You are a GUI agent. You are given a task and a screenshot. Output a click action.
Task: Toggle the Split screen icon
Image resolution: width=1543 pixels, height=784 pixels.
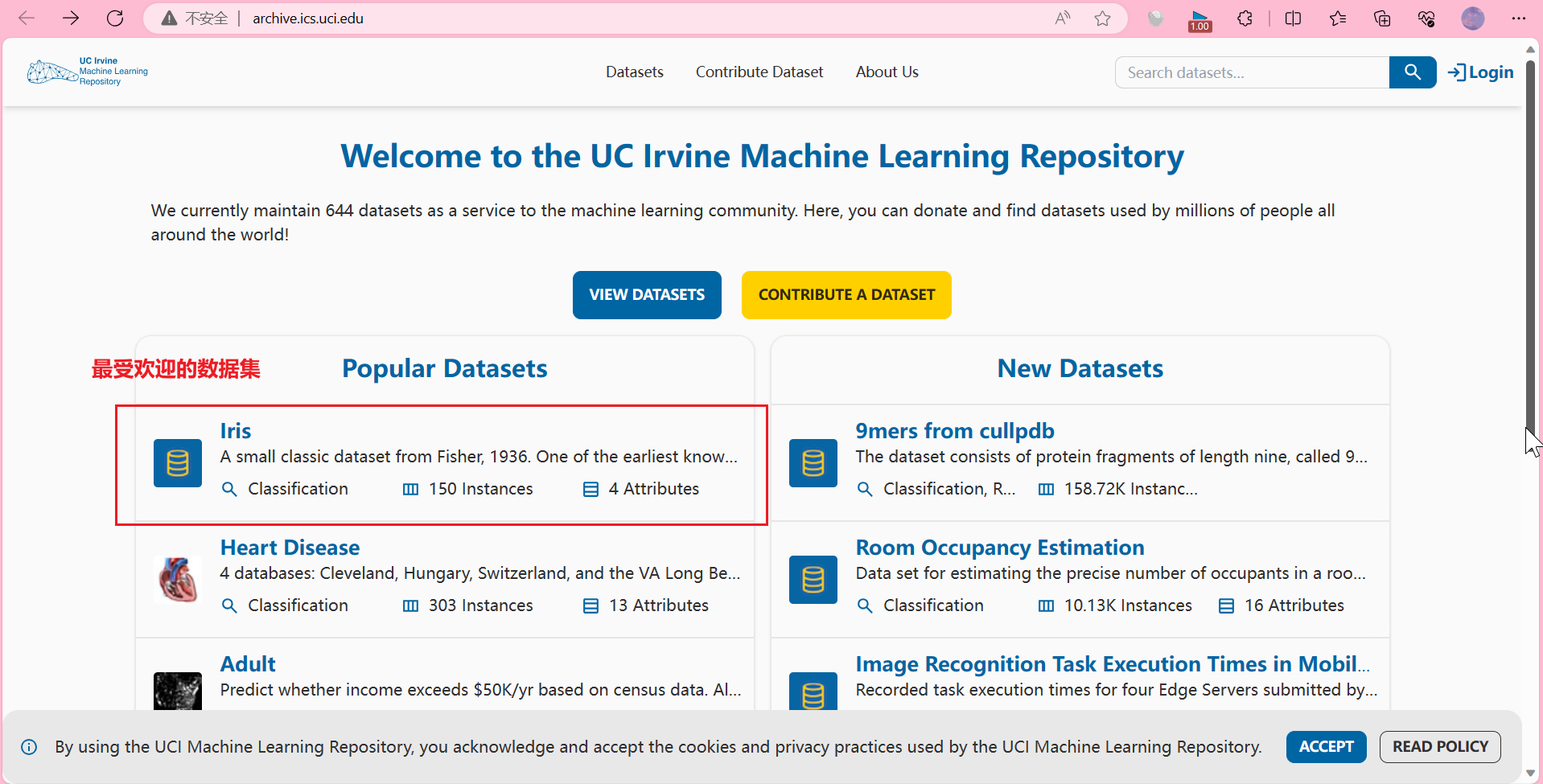(x=1294, y=18)
